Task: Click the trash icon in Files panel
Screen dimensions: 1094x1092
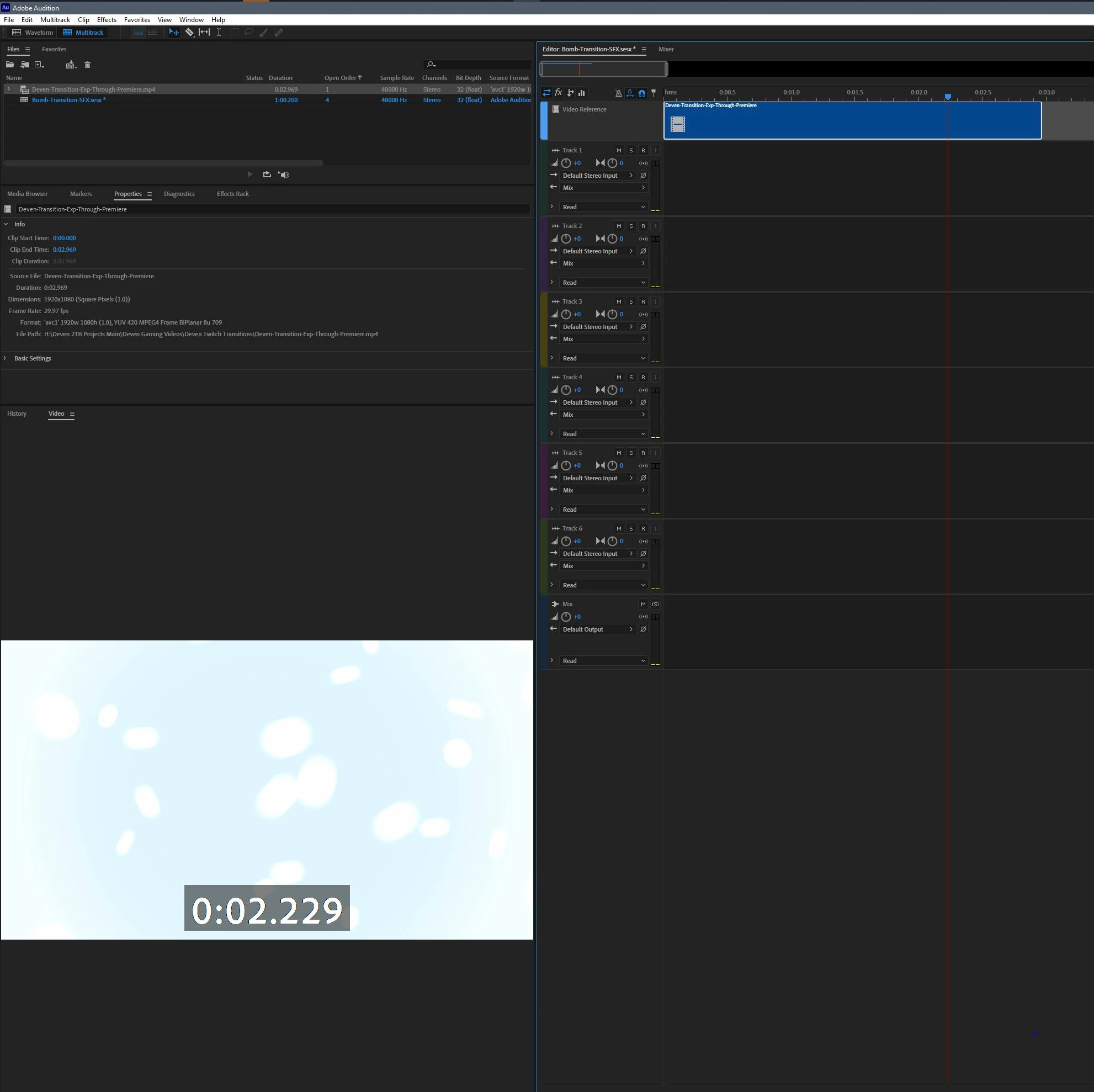Action: [87, 65]
